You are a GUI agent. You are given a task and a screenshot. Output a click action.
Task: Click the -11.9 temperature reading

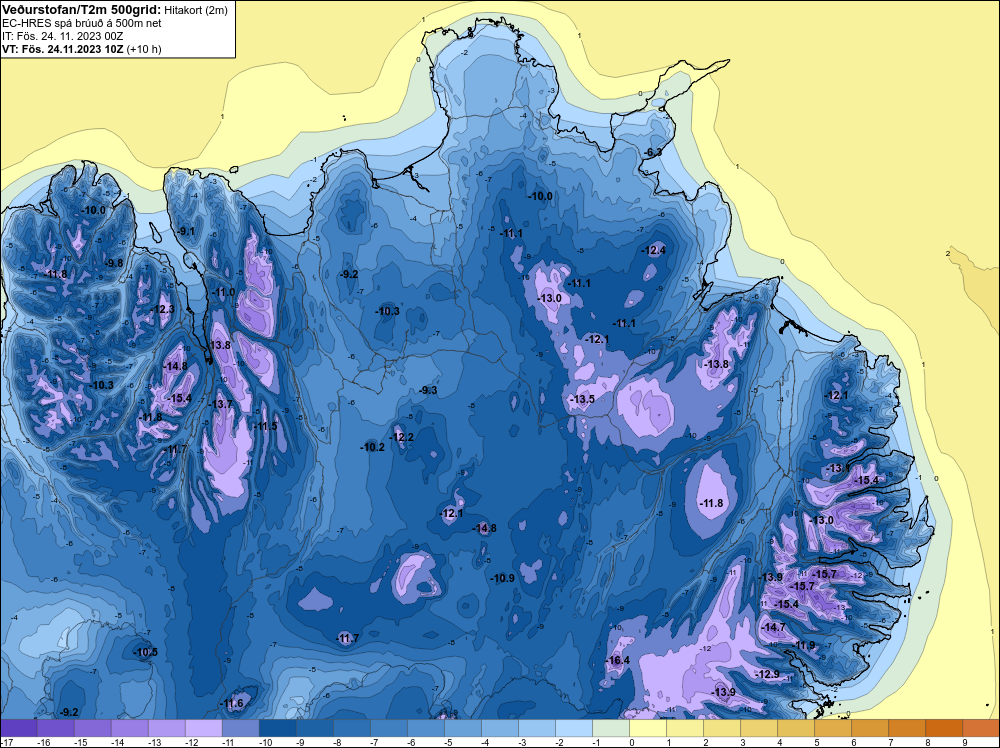pos(804,645)
